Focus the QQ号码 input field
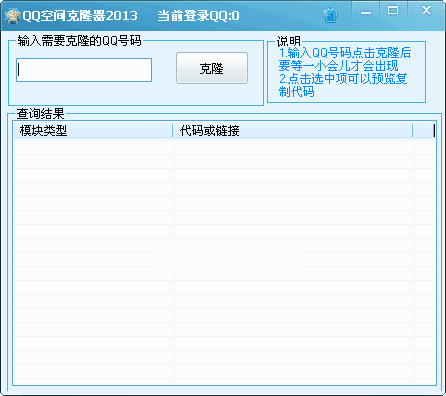Viewport: 446px width, 396px height. click(84, 70)
